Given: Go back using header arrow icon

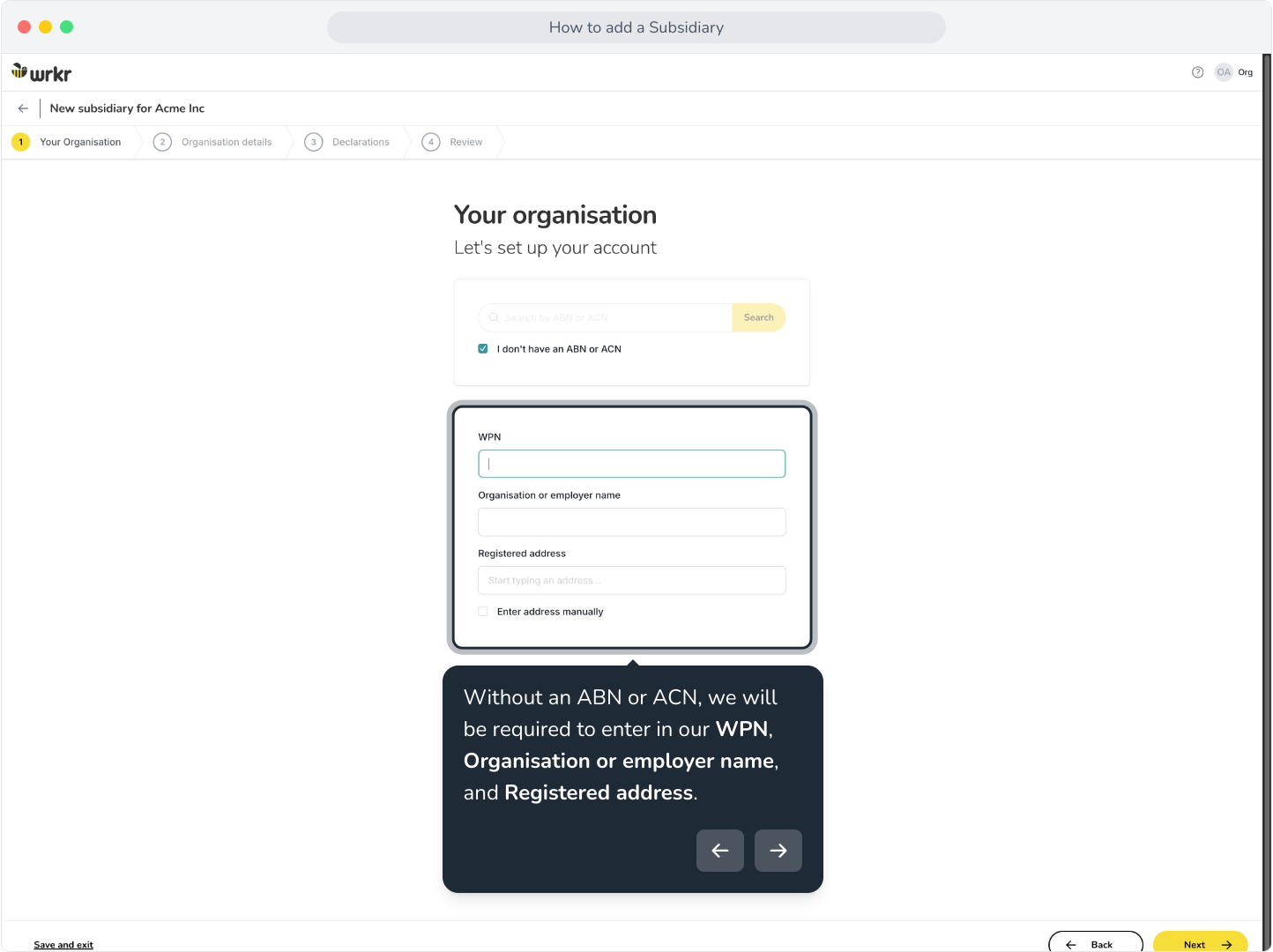Looking at the screenshot, I should point(23,108).
